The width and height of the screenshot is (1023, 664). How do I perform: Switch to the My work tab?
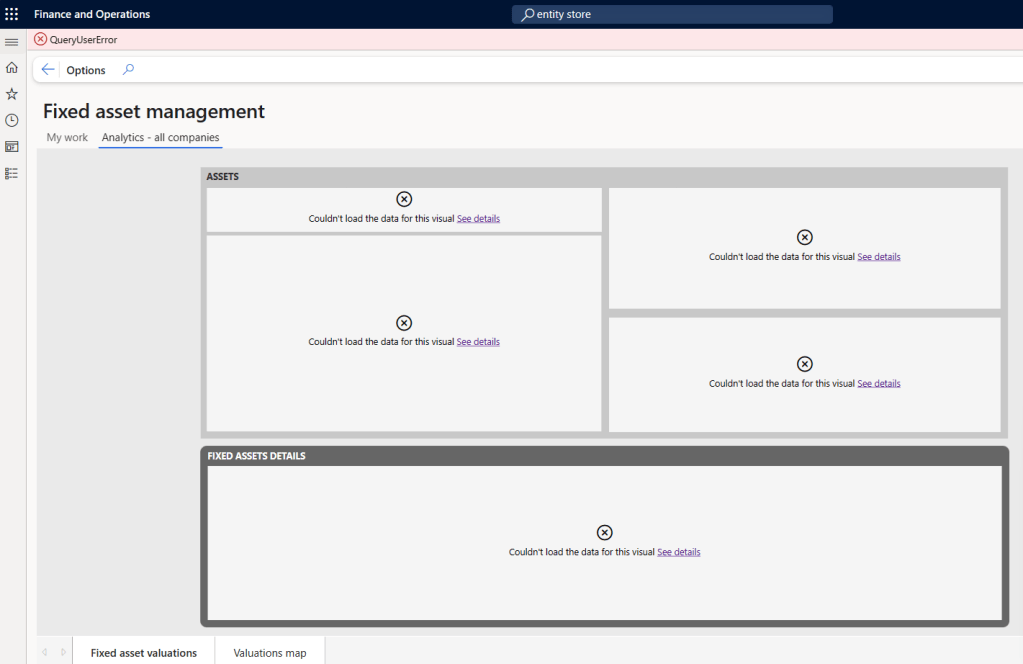click(67, 137)
